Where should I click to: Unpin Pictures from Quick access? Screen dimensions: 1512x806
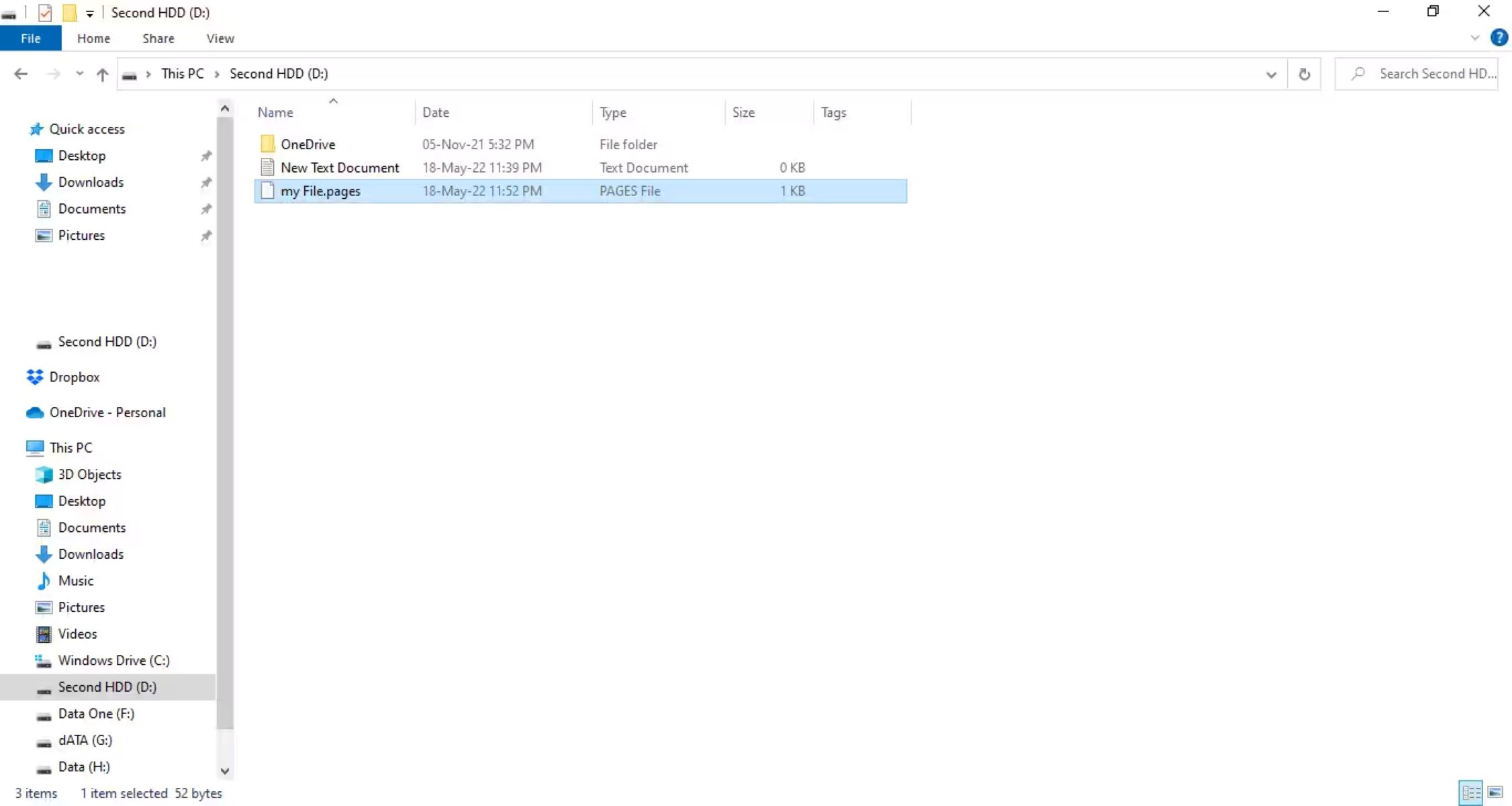click(205, 235)
